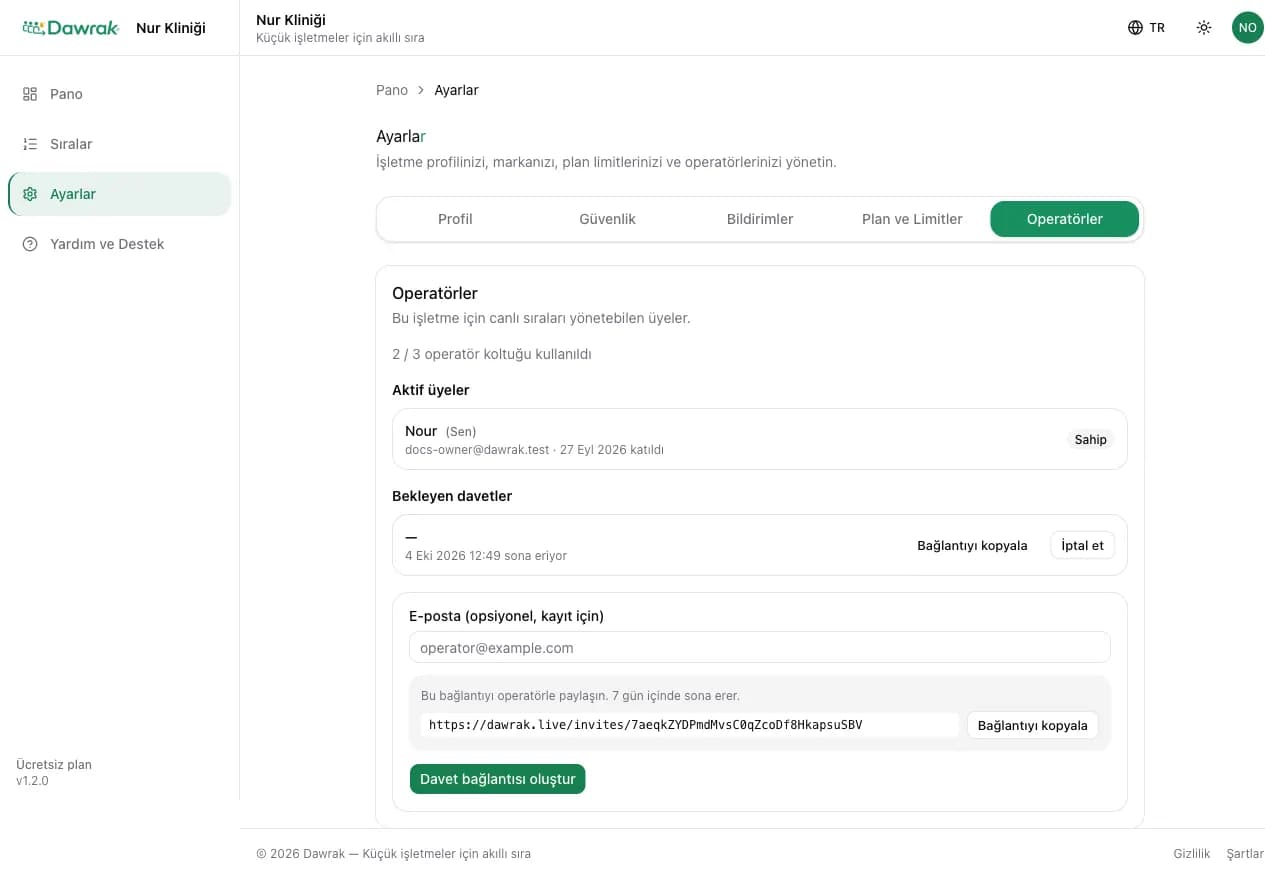
Task: Go to Pano in the sidebar
Action: (x=119, y=94)
